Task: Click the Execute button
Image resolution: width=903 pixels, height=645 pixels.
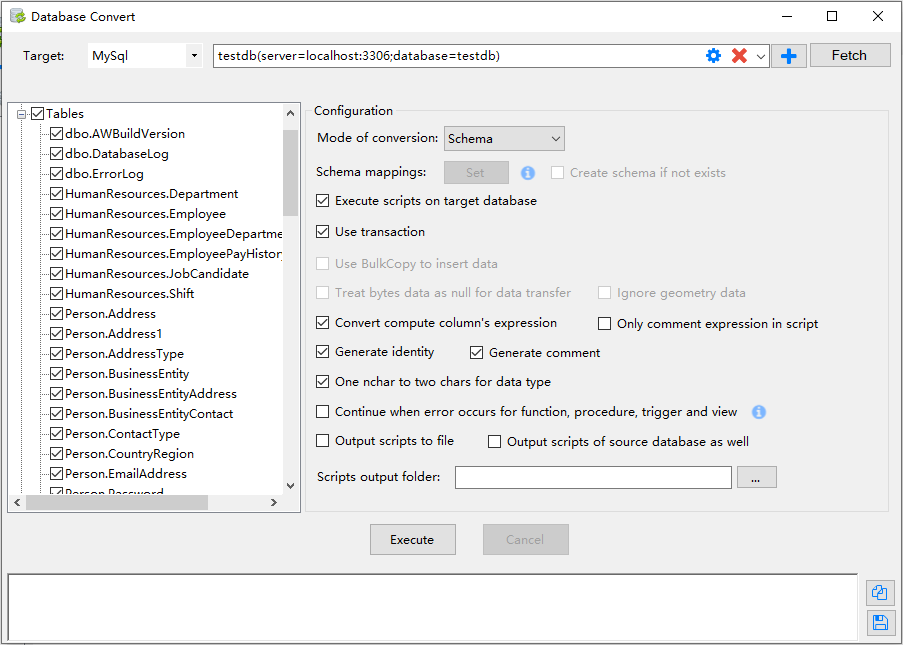Action: coord(412,540)
